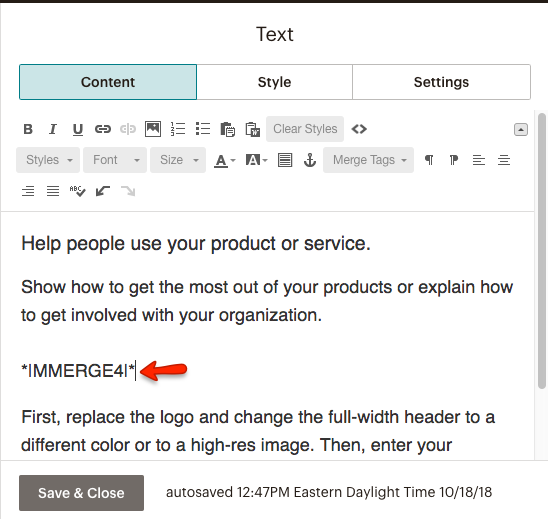Open the background color picker
Screen dimensions: 548x519
pyautogui.click(x=257, y=160)
